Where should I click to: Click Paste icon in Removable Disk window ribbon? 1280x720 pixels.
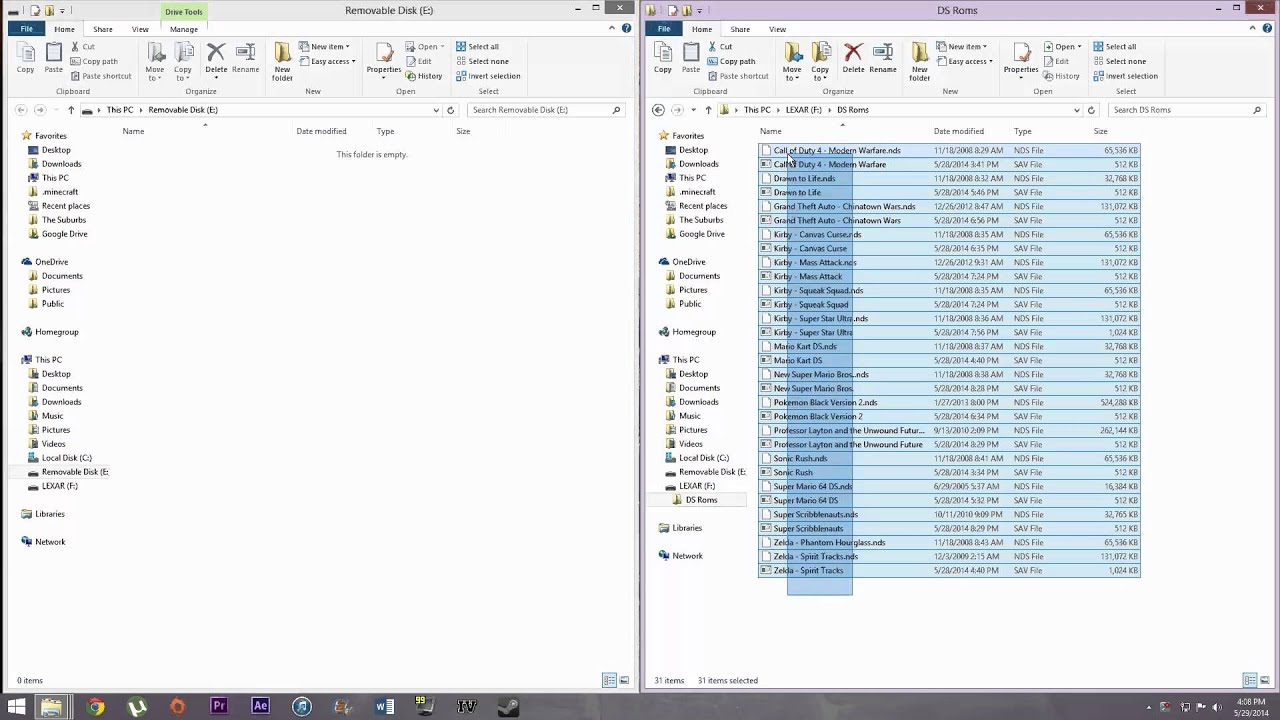point(53,58)
